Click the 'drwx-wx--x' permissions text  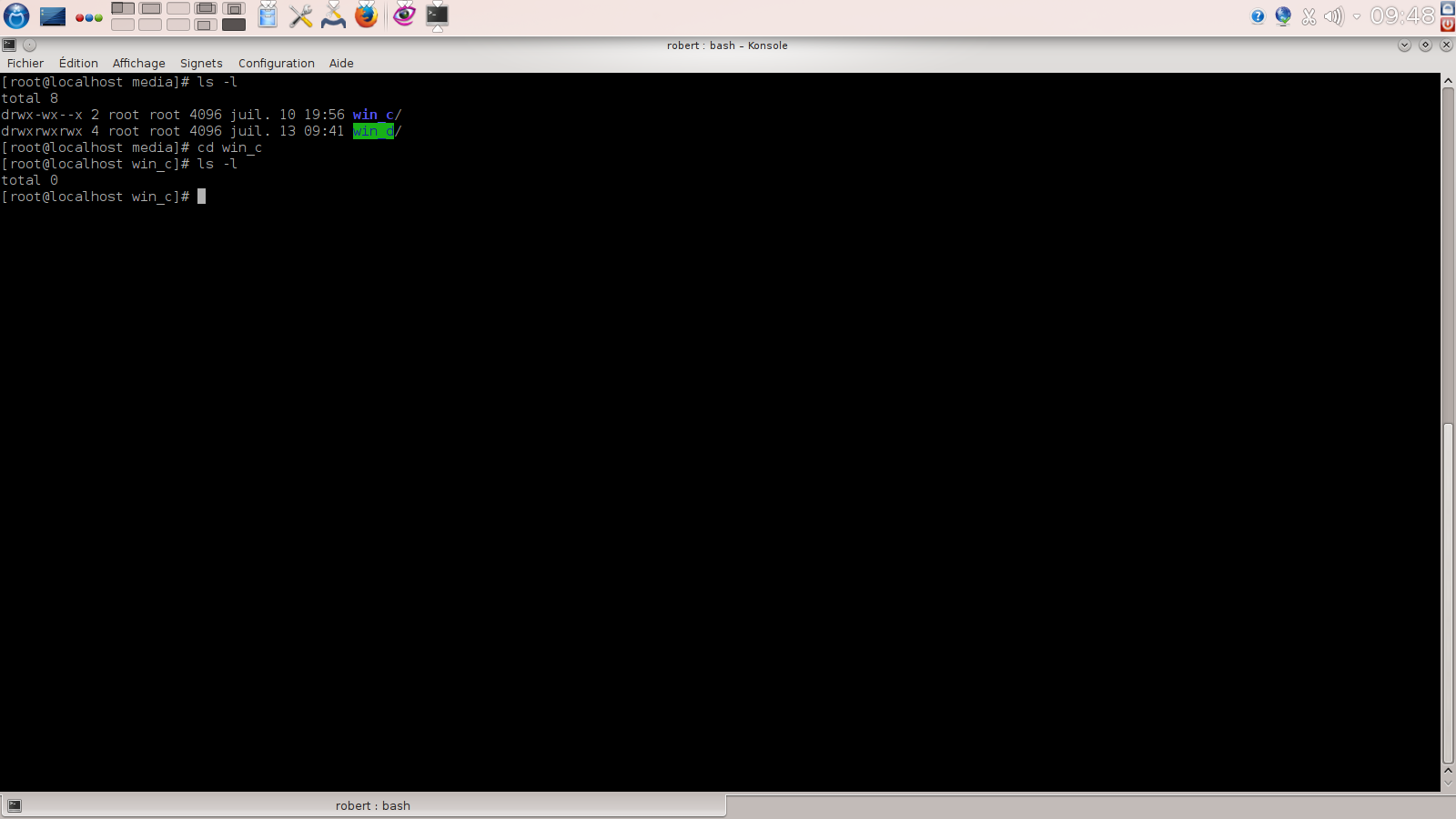[42, 115]
